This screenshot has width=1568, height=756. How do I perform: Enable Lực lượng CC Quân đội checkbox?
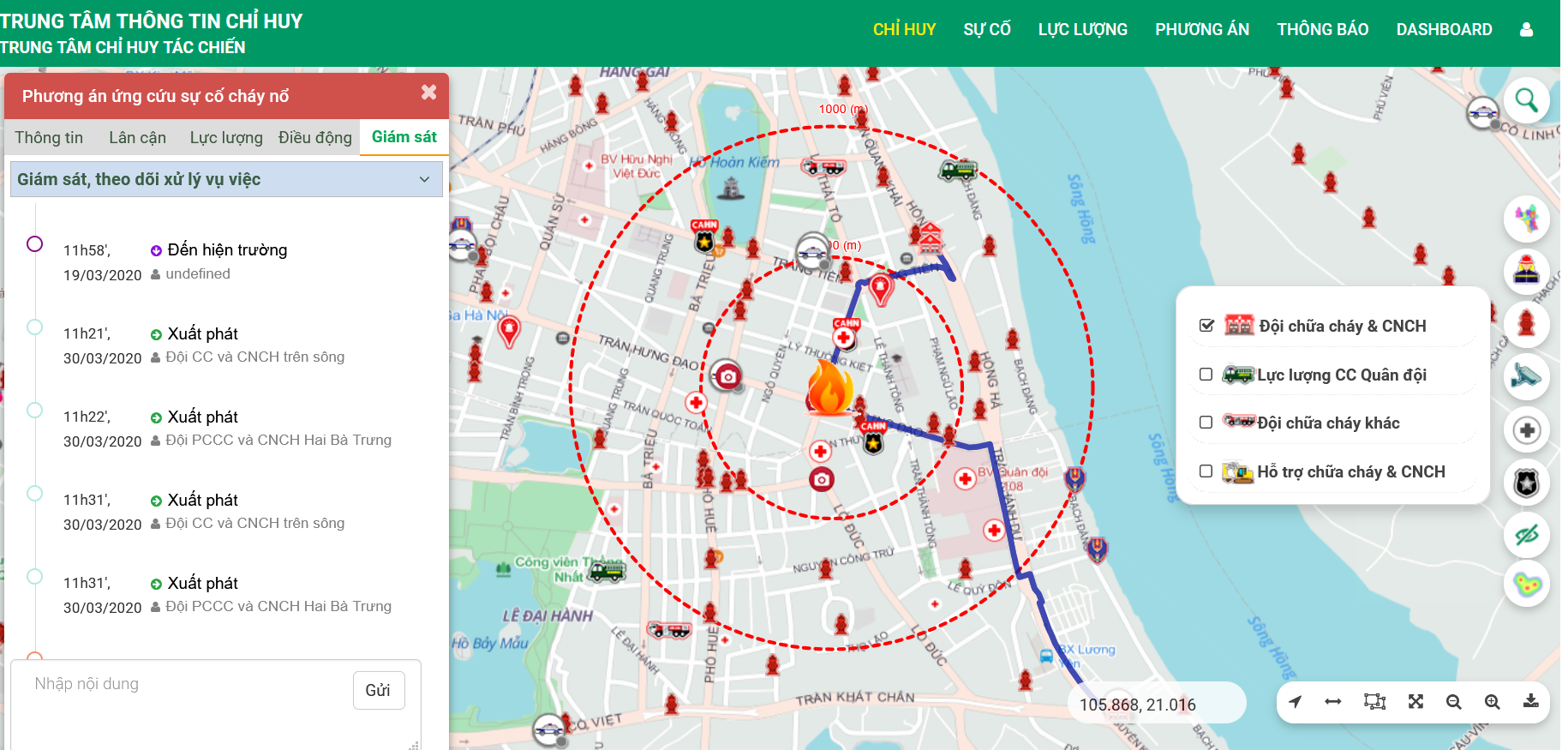pos(1206,375)
